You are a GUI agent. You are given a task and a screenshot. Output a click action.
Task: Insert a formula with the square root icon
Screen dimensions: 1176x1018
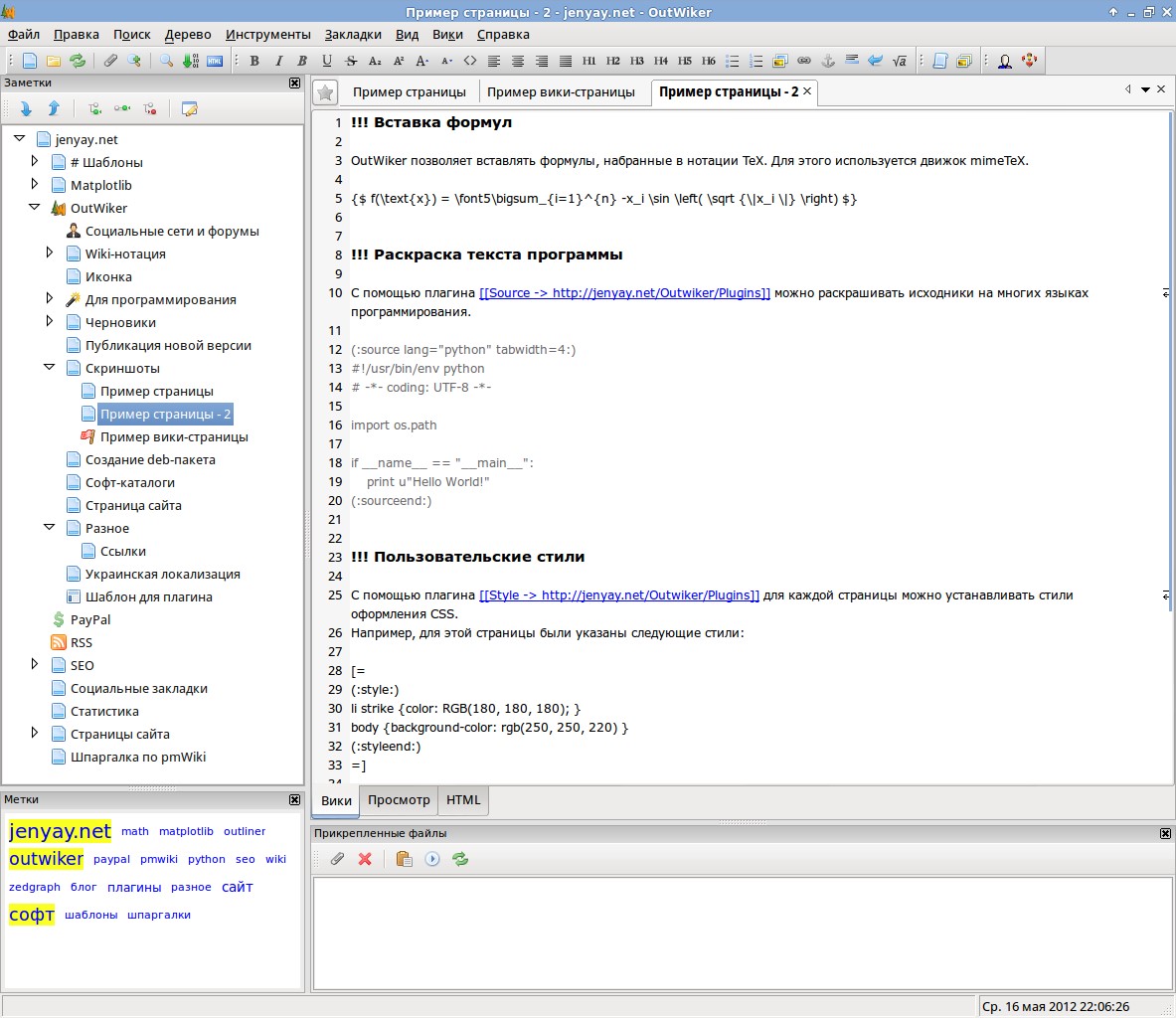(x=900, y=61)
